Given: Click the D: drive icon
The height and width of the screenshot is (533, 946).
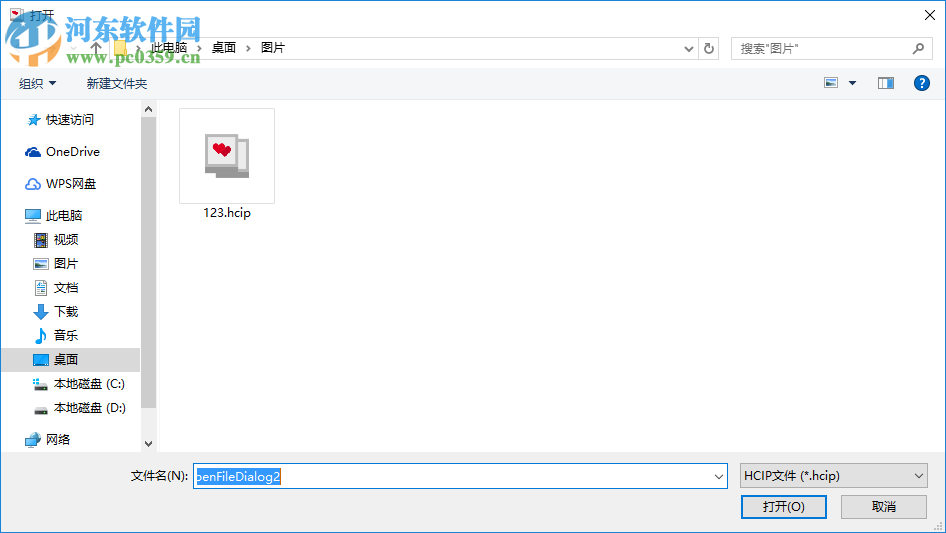Looking at the screenshot, I should [x=40, y=410].
